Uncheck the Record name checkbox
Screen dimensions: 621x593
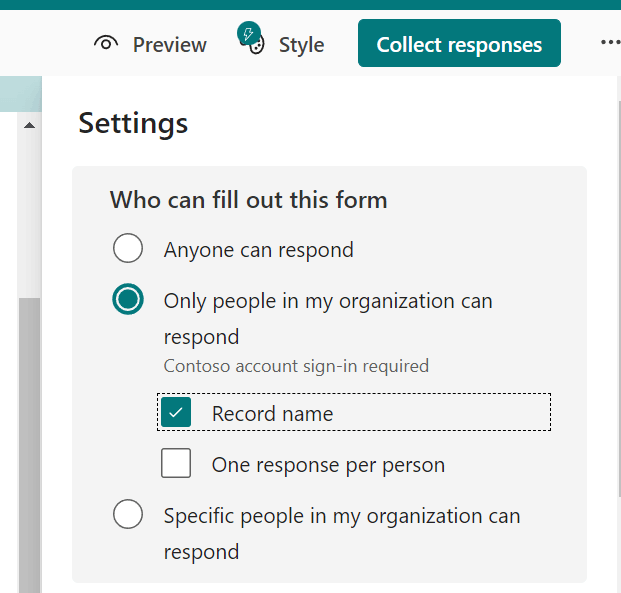(176, 412)
